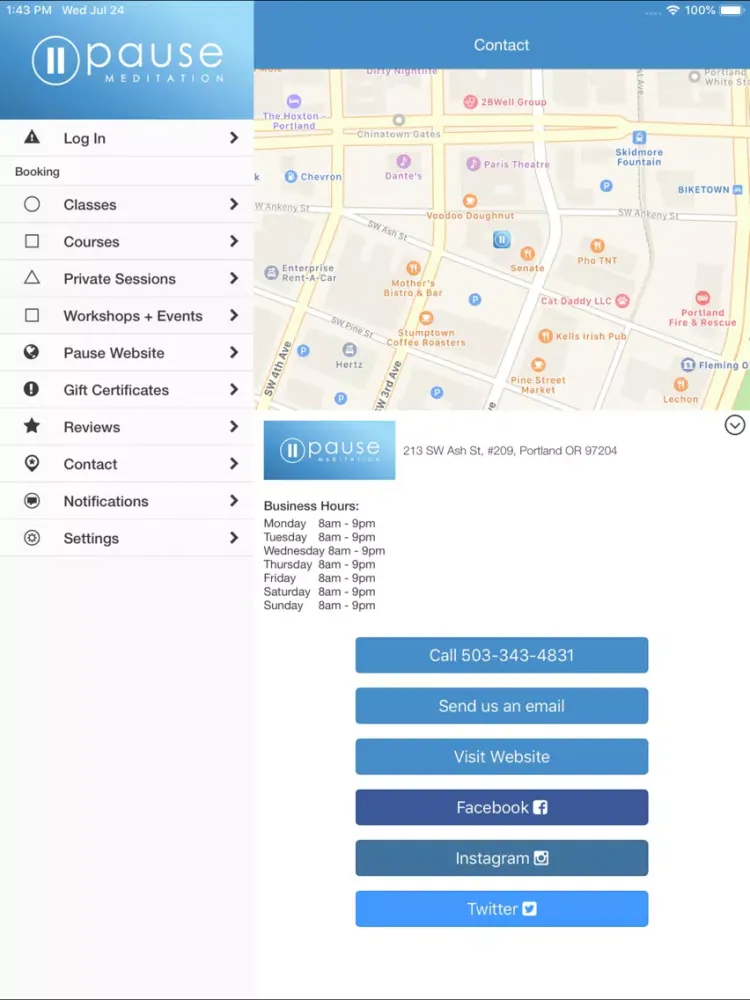Image resolution: width=750 pixels, height=1000 pixels.
Task: Open Private Sessions from the sidebar
Action: (x=127, y=278)
